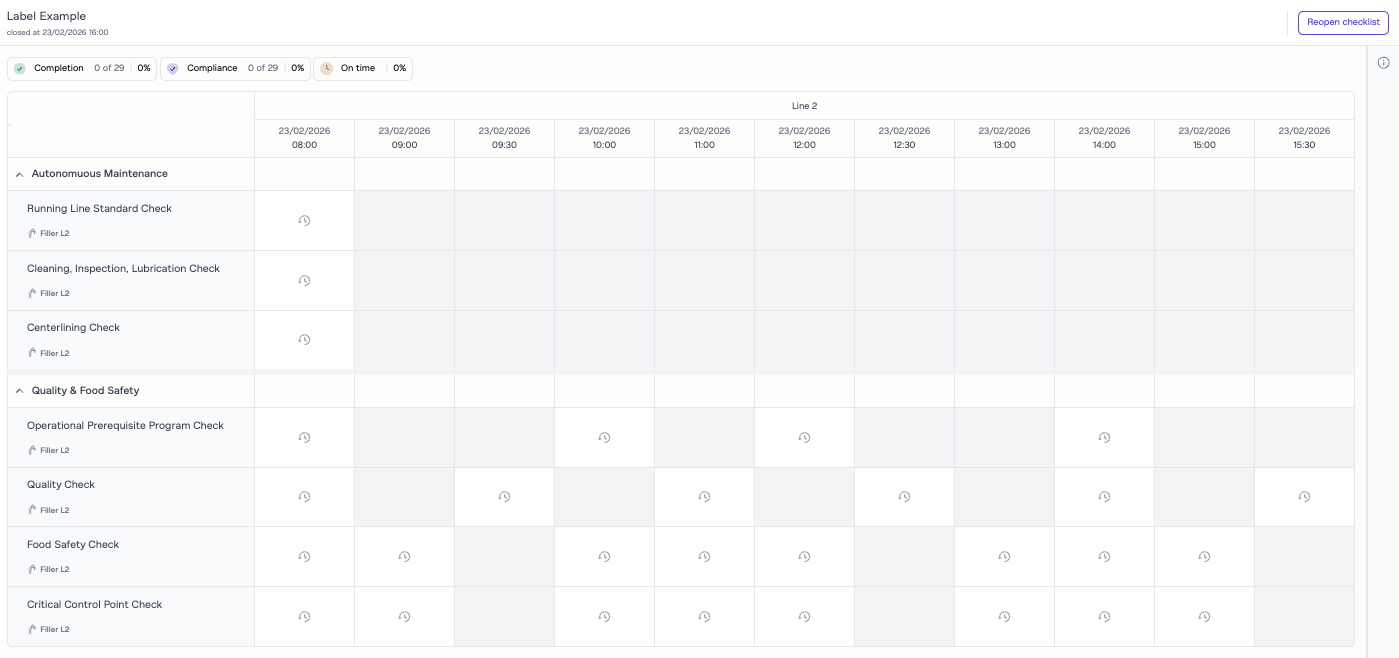The width and height of the screenshot is (1399, 658).
Task: Open Critical Control Point Check 15:00 icon
Action: pos(1204,617)
